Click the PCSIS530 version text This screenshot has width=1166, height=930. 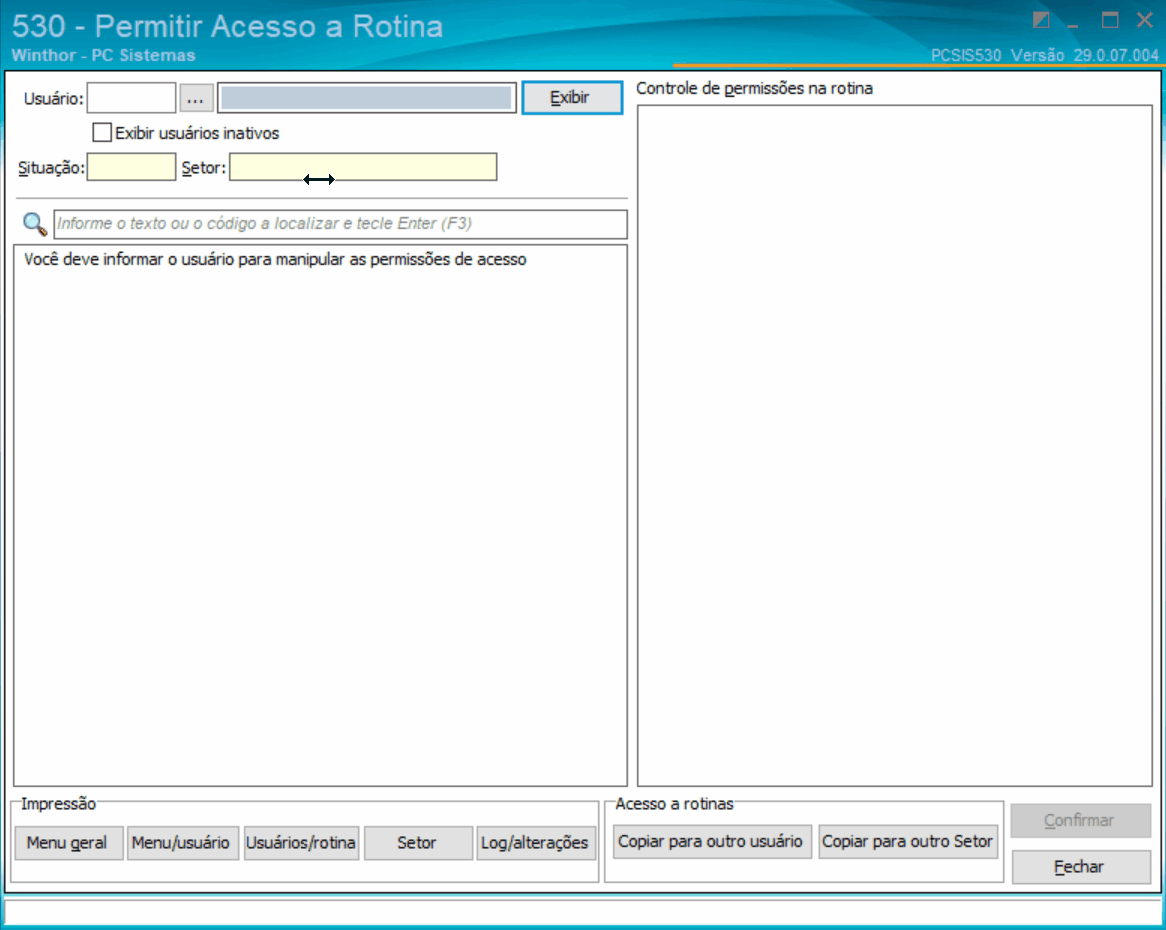1044,55
